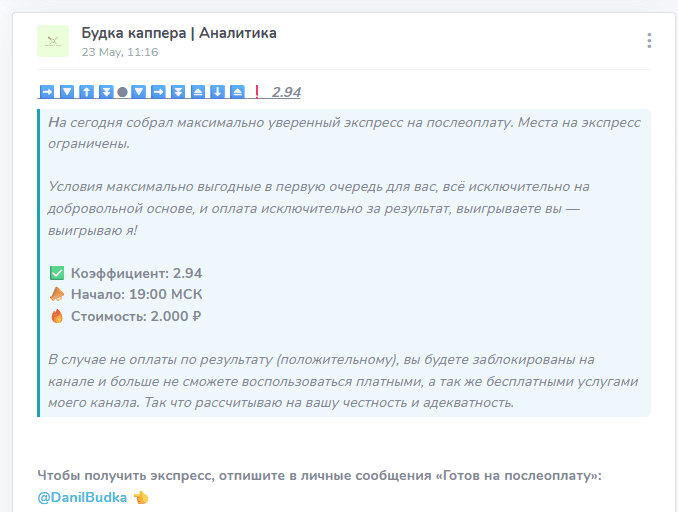Open the Будка каппера | Аналитика channel title
The width and height of the screenshot is (678, 512).
pyautogui.click(x=179, y=33)
